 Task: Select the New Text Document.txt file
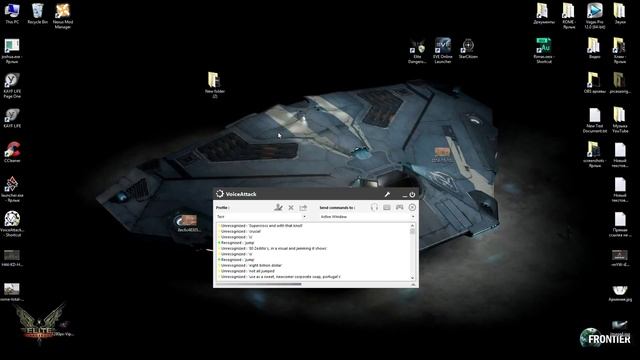pos(594,120)
